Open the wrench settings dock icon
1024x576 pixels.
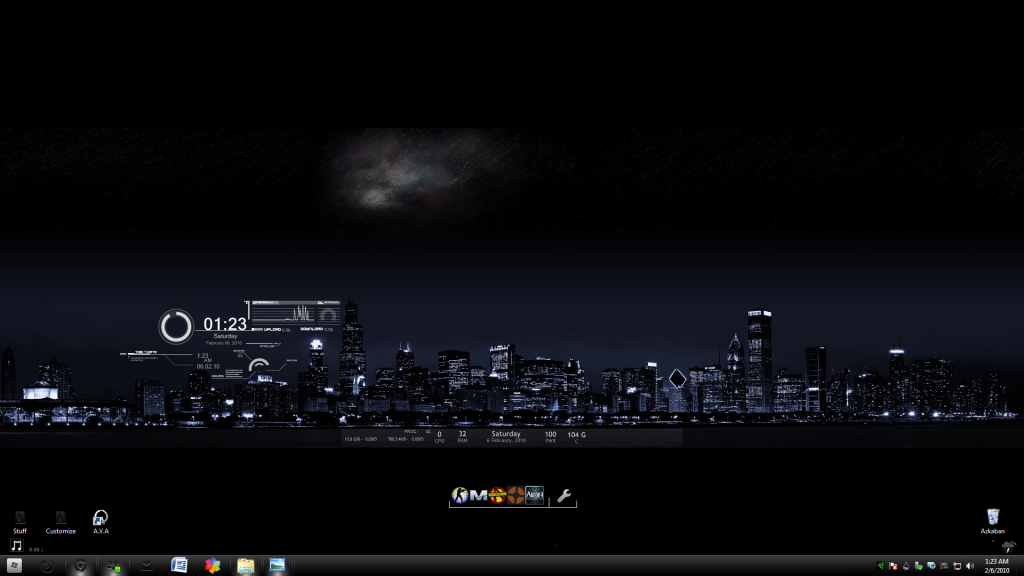[564, 496]
